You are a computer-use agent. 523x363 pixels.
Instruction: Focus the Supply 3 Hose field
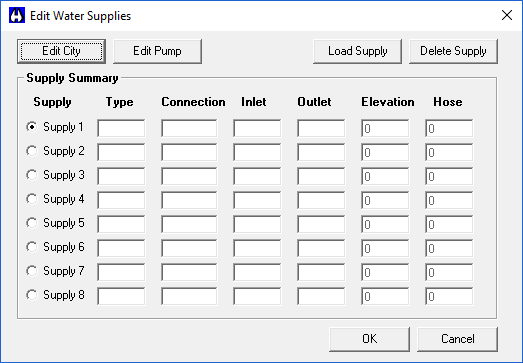tap(449, 176)
